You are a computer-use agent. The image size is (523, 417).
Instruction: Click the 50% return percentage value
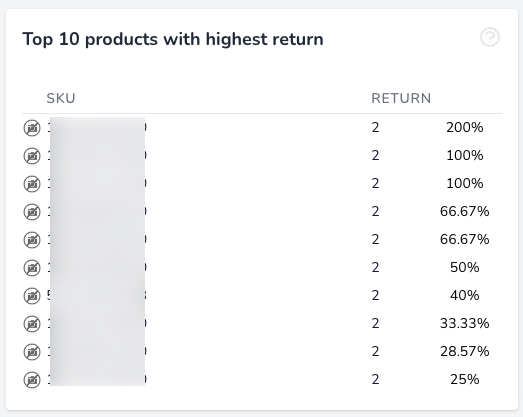pyautogui.click(x=465, y=268)
